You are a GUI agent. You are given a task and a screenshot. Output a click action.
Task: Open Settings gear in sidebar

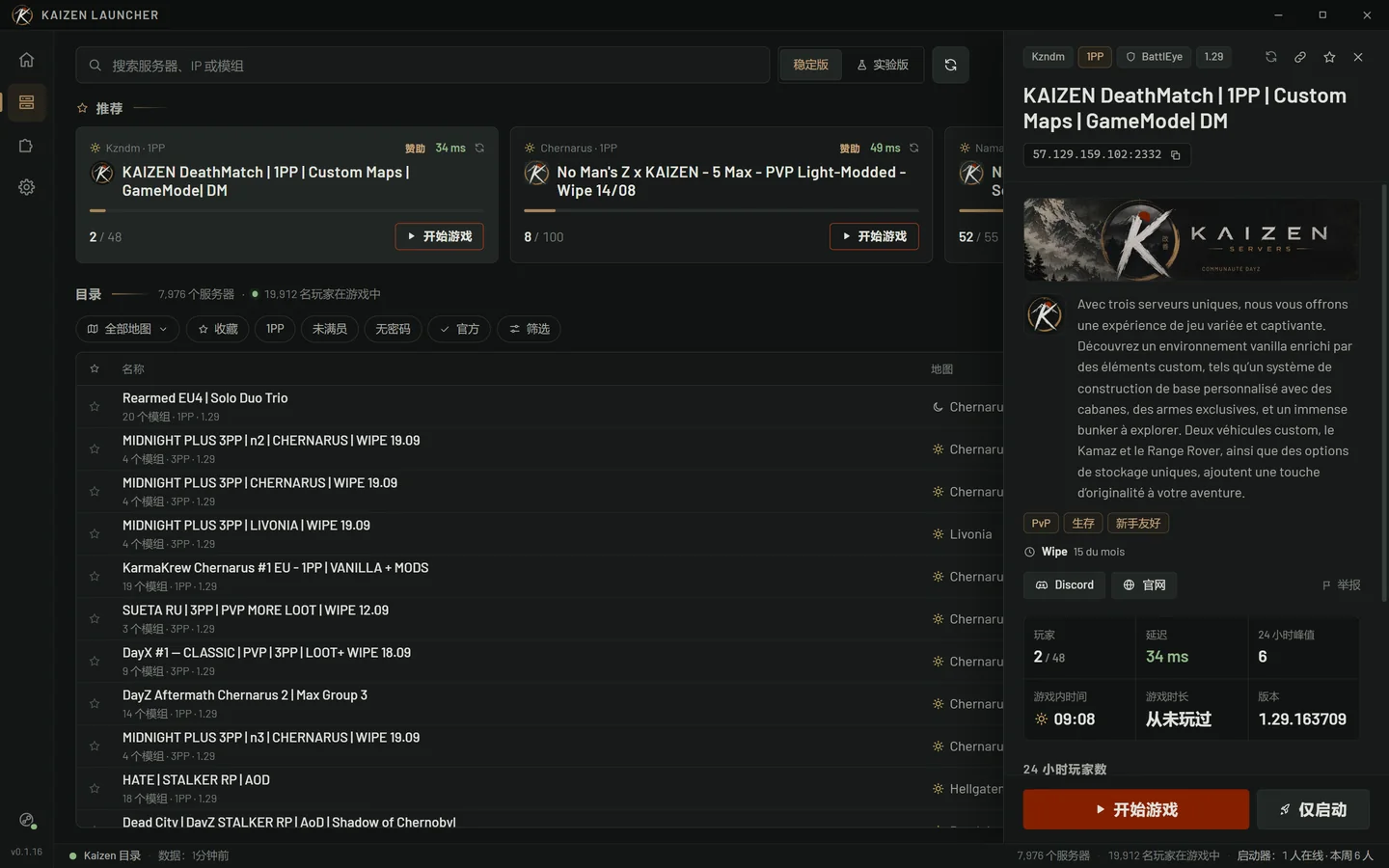coord(26,187)
